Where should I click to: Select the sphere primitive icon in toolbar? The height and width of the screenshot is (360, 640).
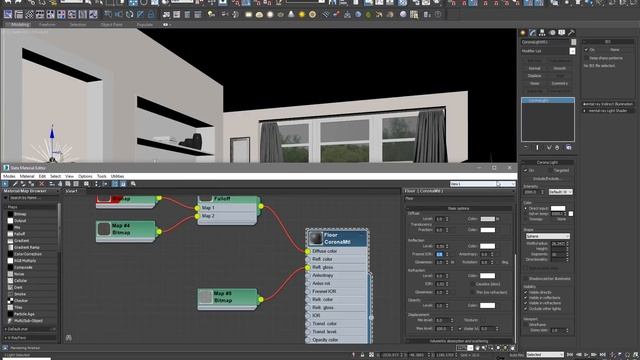[x=270, y=15]
